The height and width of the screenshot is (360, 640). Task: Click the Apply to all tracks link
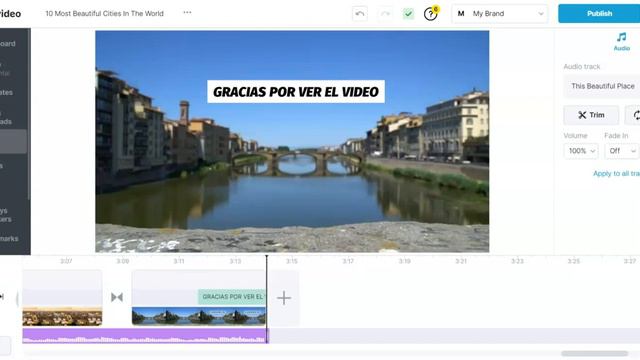click(616, 173)
